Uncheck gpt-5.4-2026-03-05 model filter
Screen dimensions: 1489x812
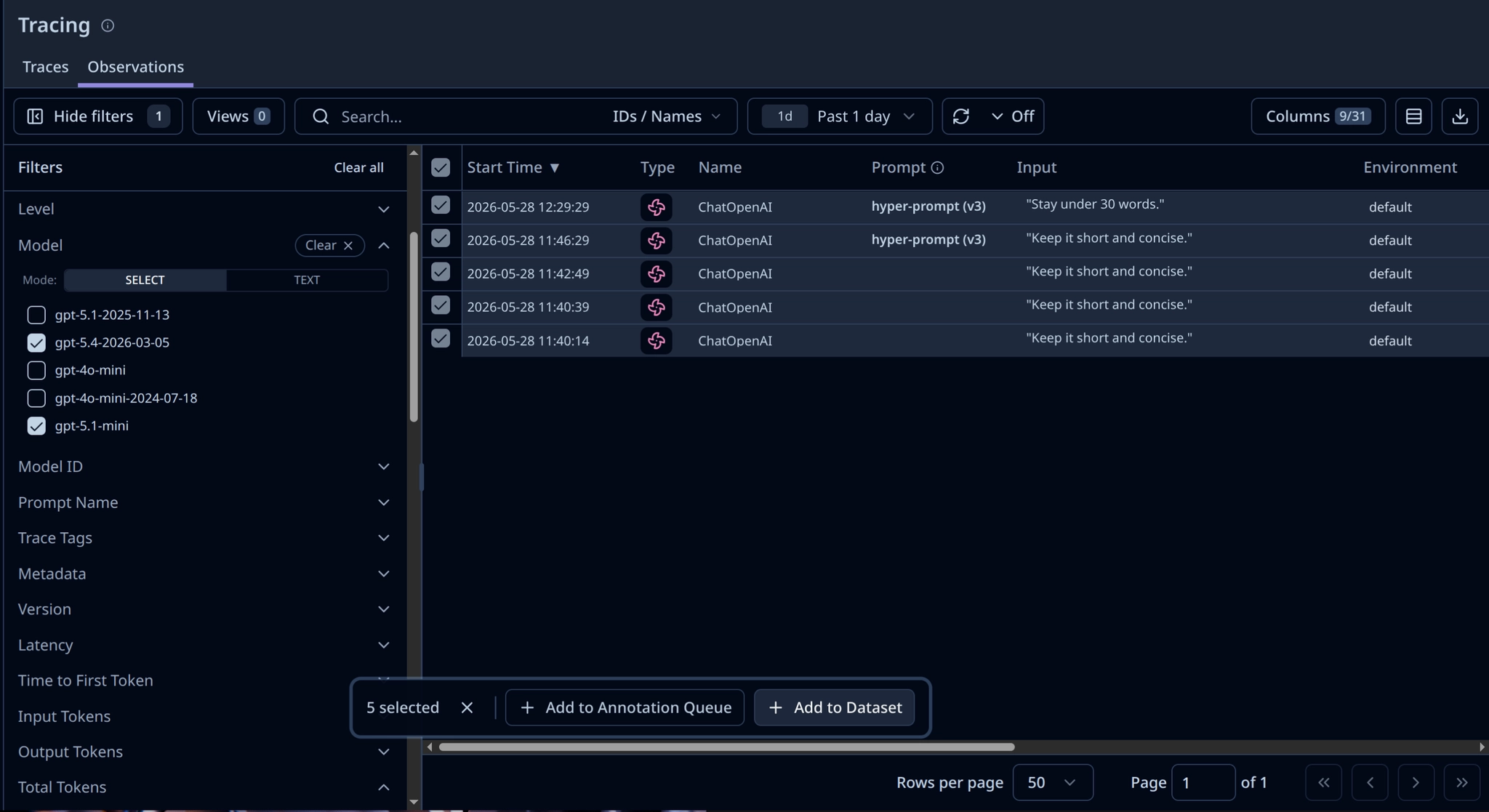36,342
